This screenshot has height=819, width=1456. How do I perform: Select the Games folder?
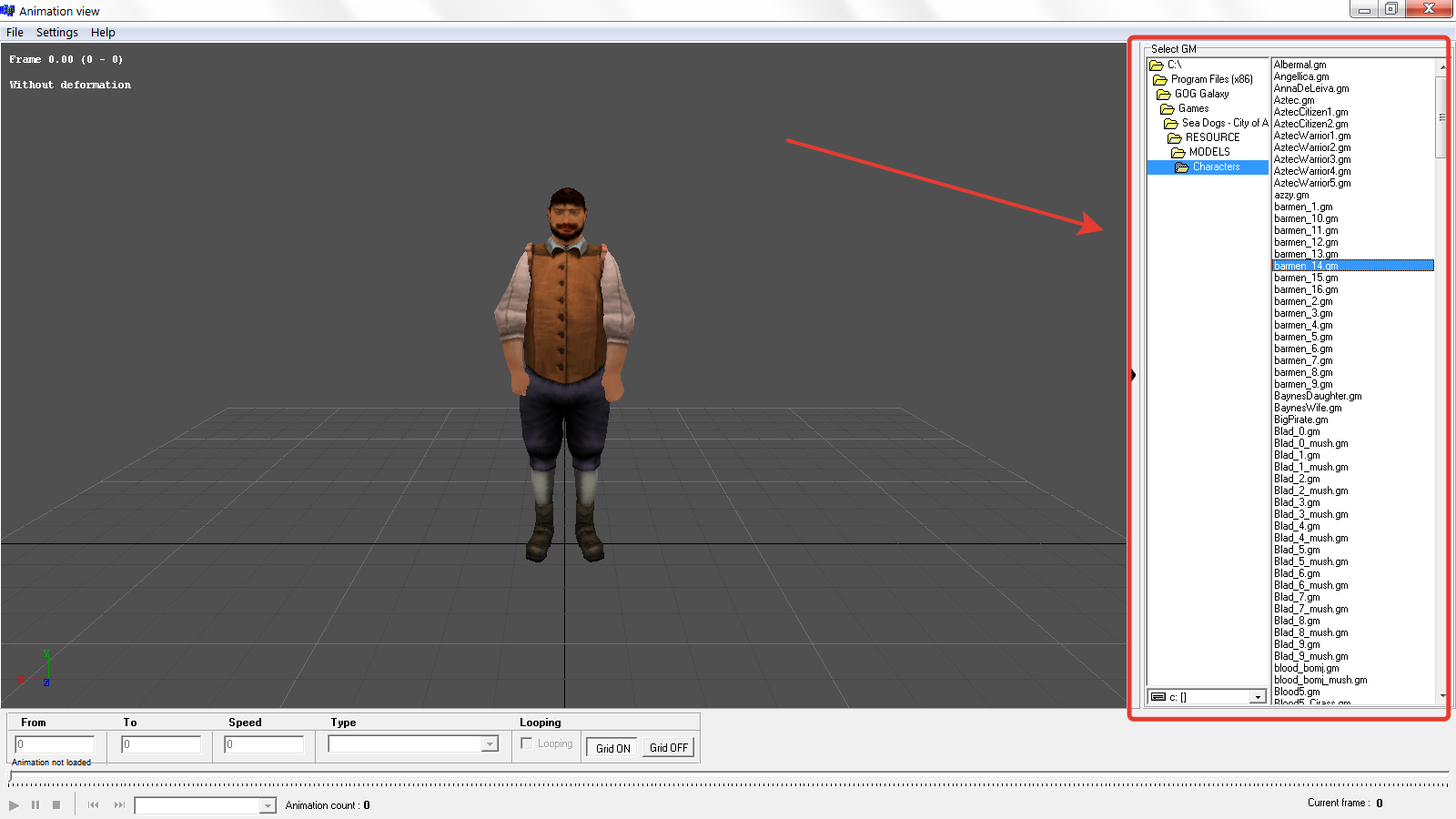coord(1185,108)
